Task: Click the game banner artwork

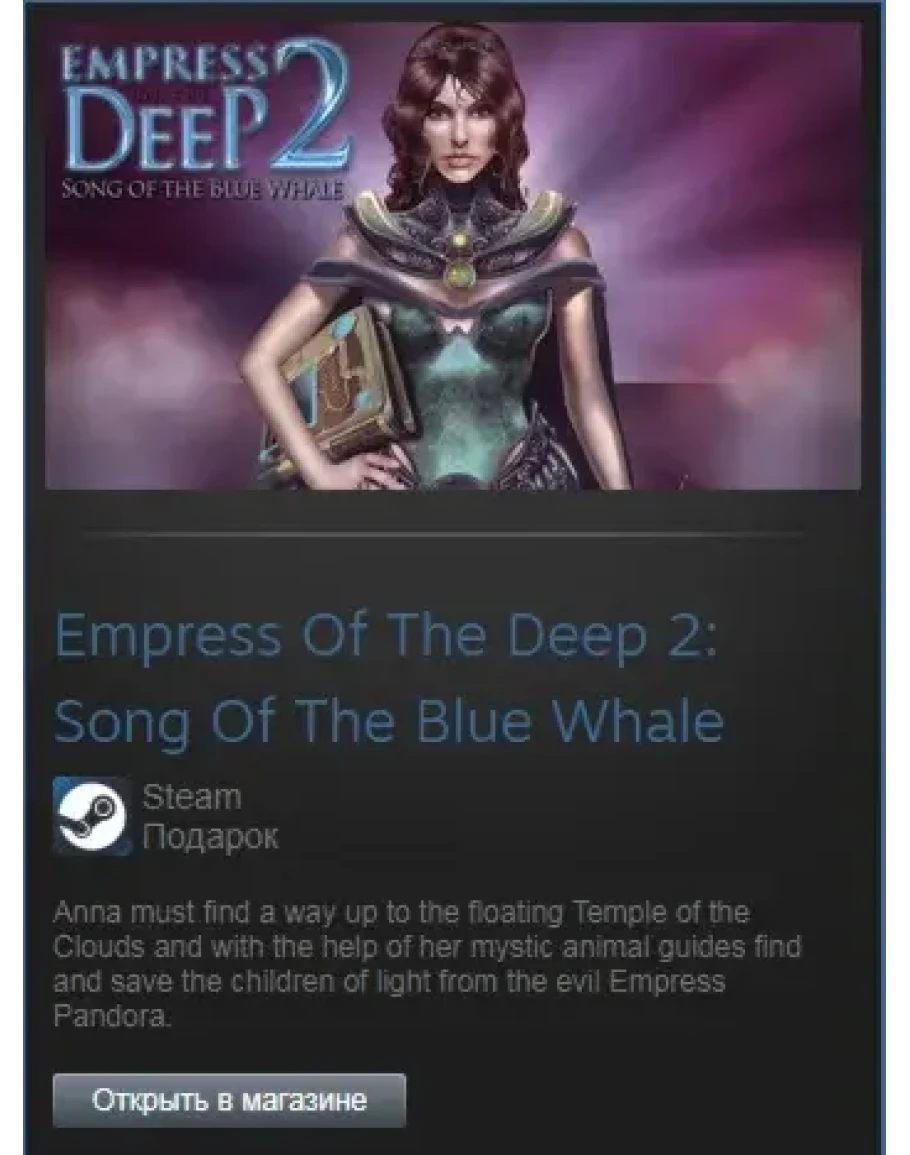Action: point(453,254)
